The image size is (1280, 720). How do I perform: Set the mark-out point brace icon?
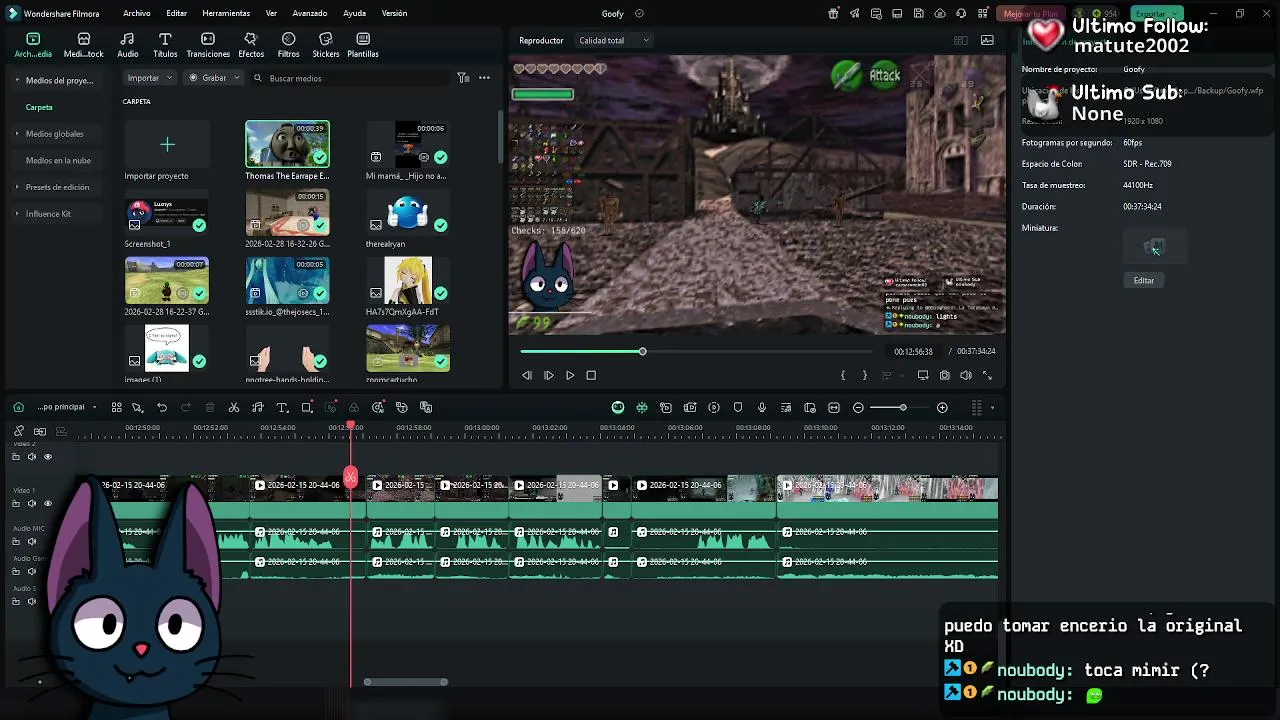(x=865, y=375)
